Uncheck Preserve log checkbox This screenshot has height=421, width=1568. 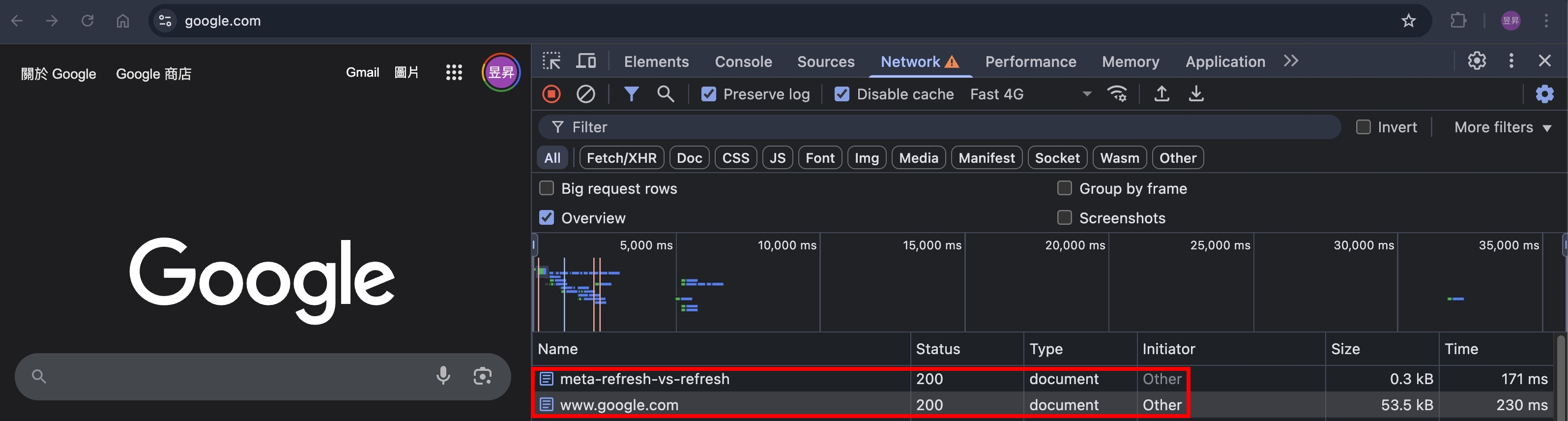(708, 94)
